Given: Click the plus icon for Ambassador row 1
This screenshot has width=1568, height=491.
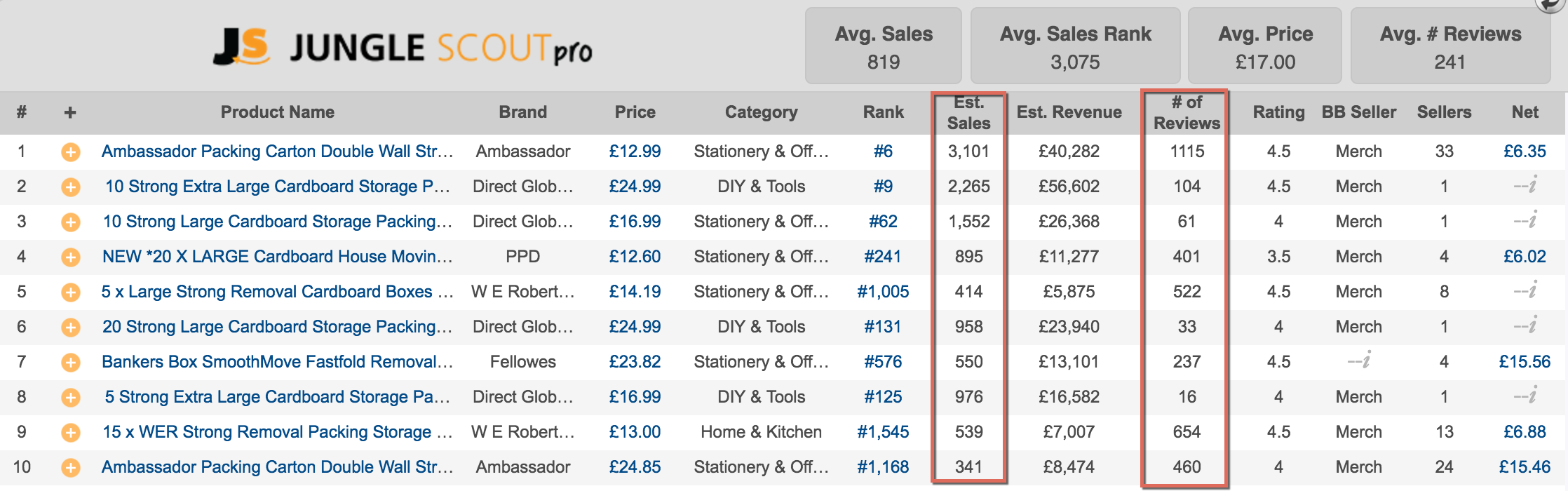Looking at the screenshot, I should pos(71,152).
